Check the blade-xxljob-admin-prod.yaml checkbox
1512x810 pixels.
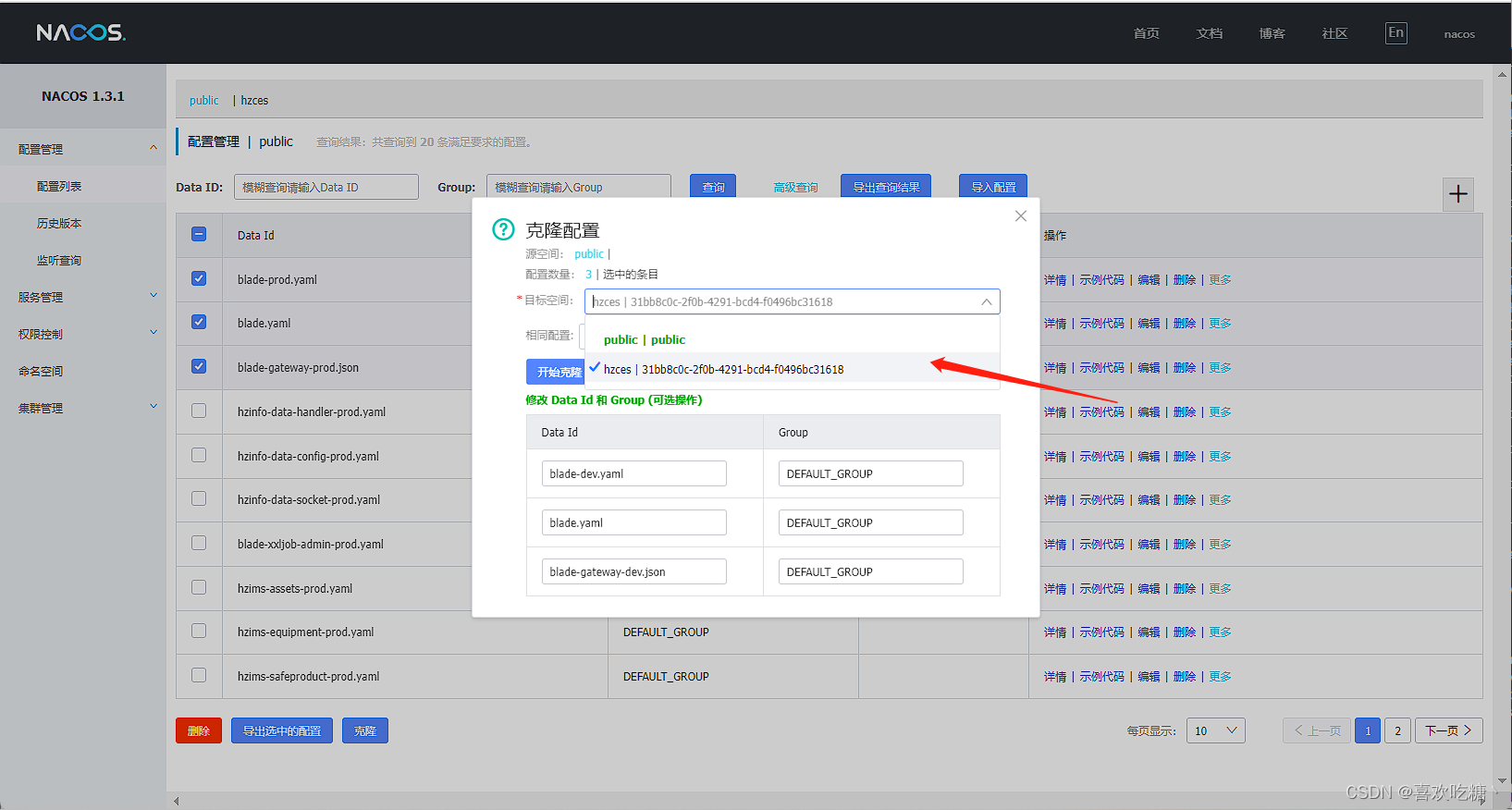[199, 543]
